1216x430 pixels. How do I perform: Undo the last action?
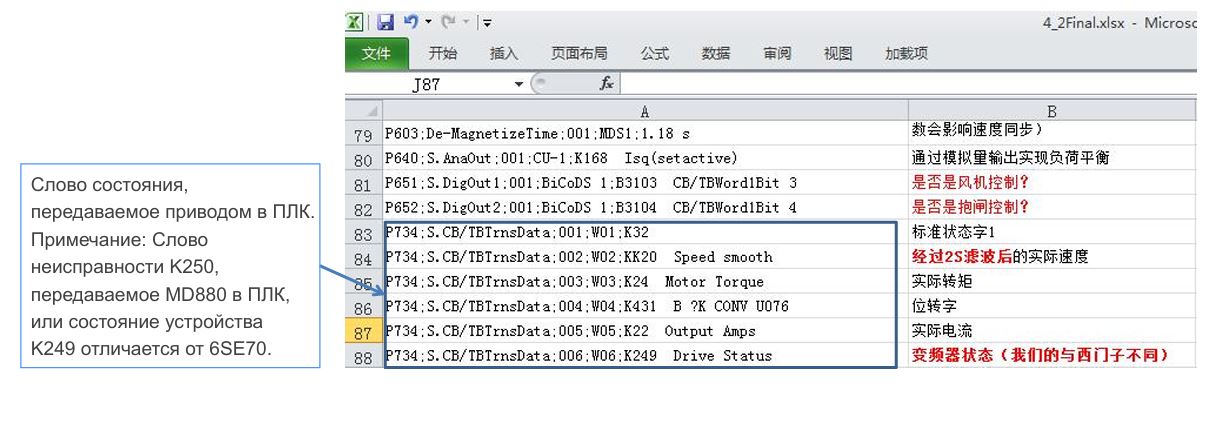pos(410,22)
